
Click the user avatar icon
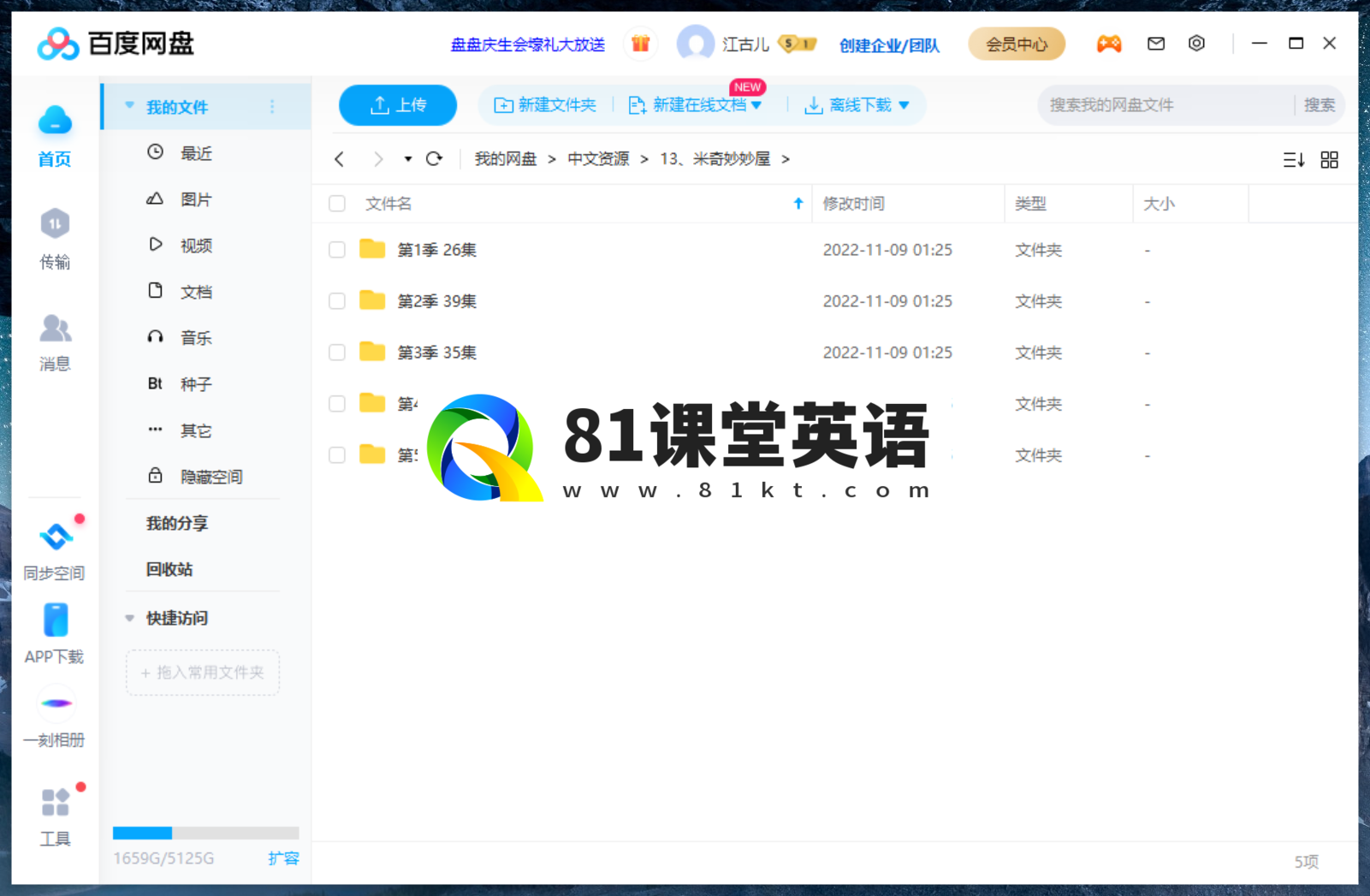tap(695, 44)
